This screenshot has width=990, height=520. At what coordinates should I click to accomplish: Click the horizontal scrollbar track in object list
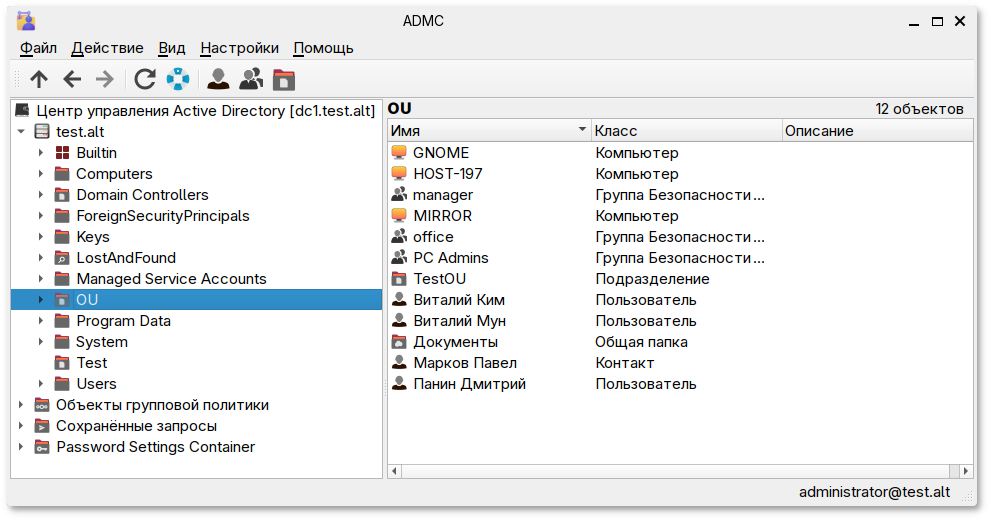point(676,471)
